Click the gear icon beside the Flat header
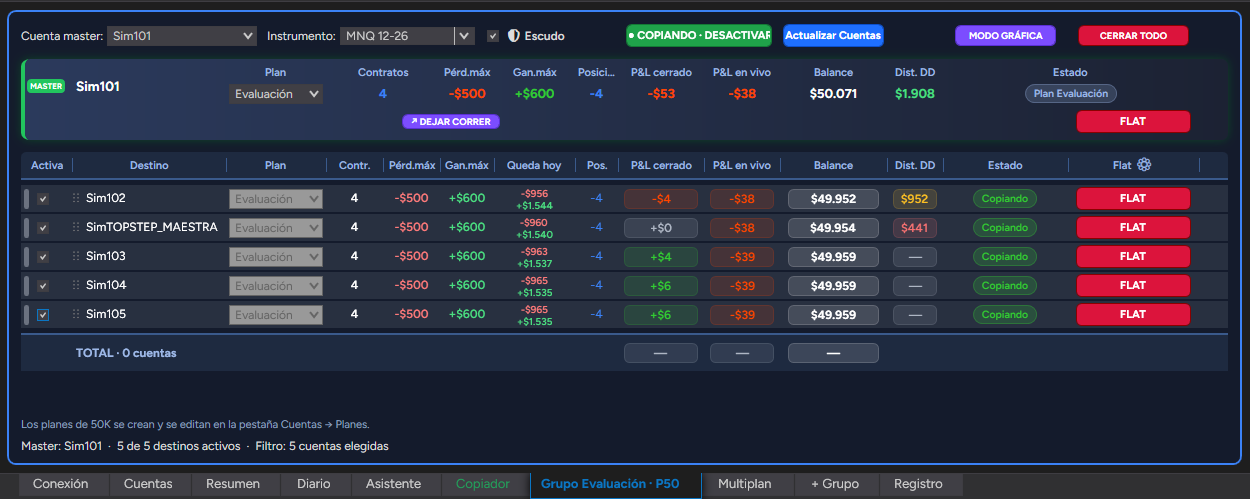The height and width of the screenshot is (499, 1250). [1144, 165]
